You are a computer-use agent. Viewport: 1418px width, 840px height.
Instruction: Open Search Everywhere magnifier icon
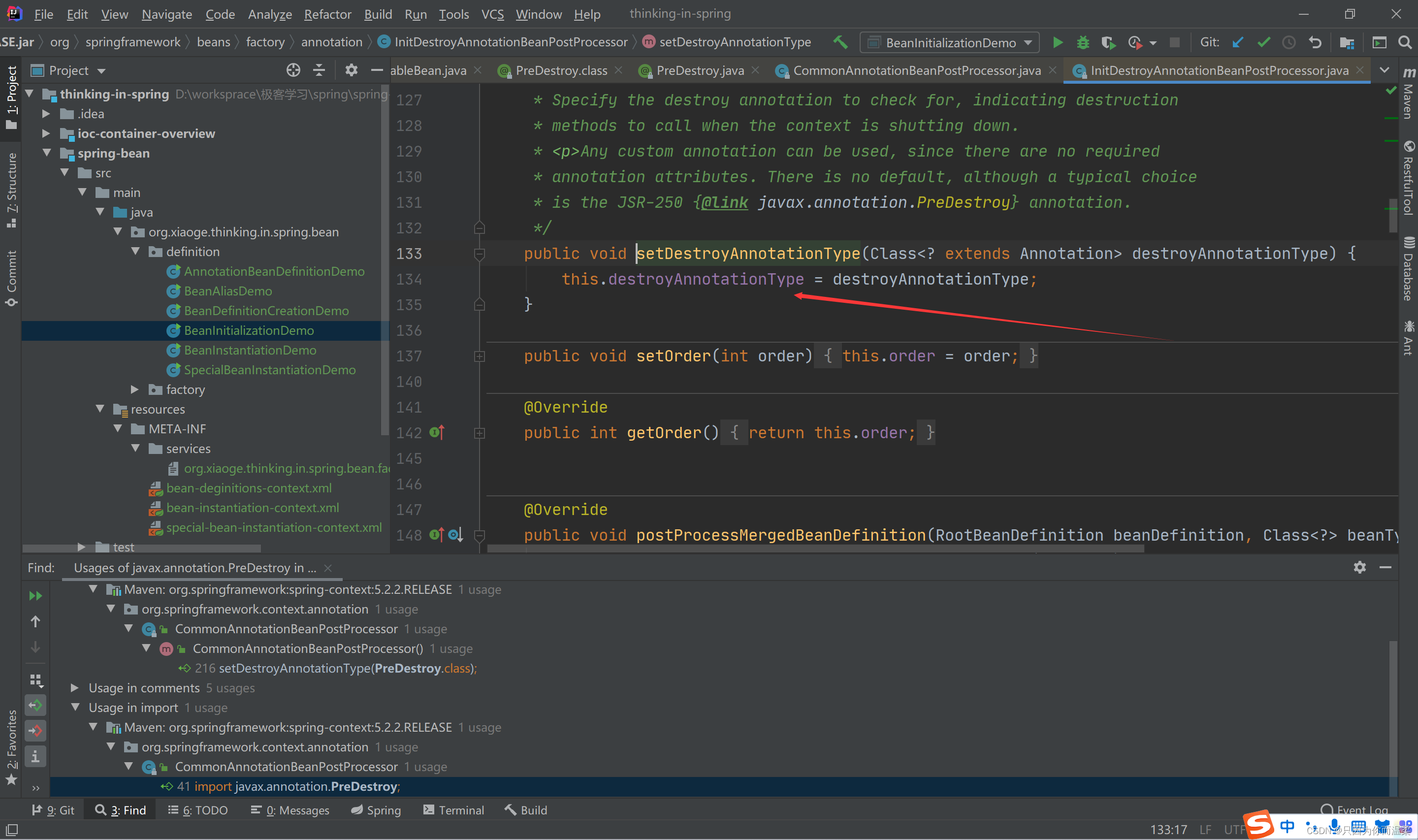pos(1404,42)
